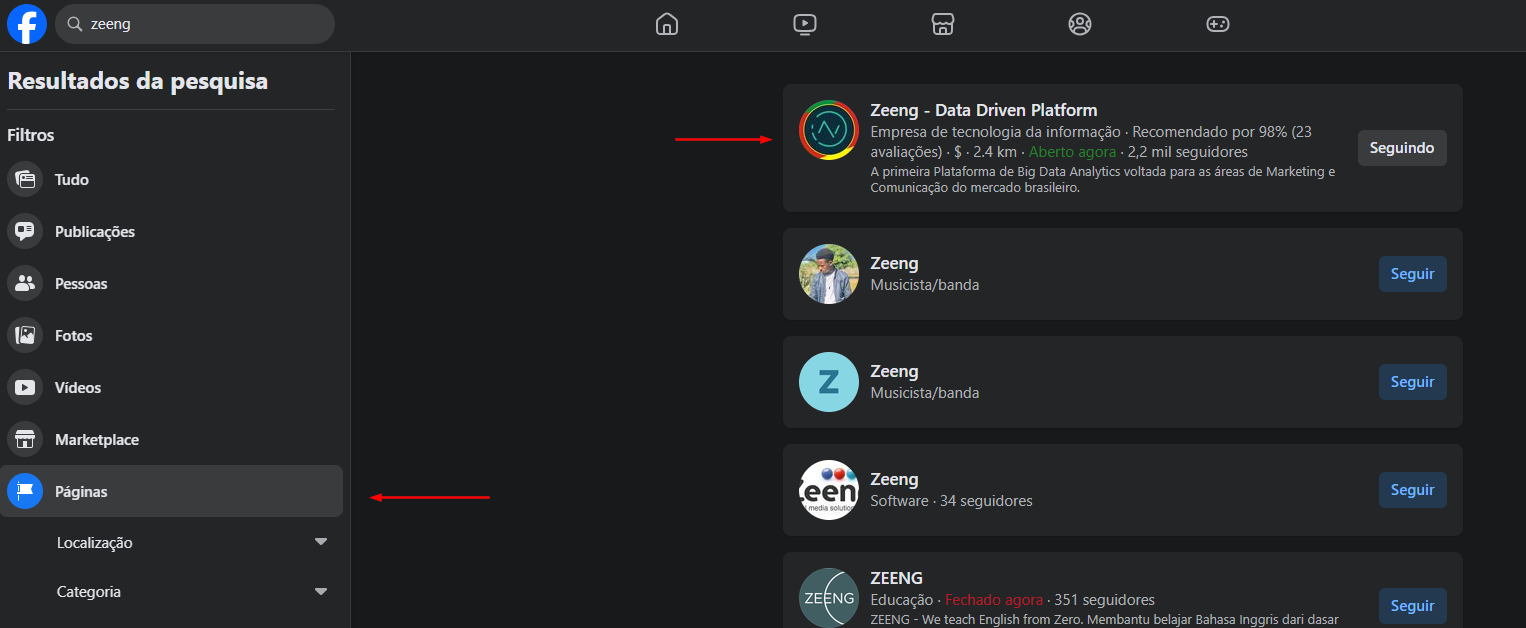Image resolution: width=1526 pixels, height=628 pixels.
Task: Click the ZEENG Educação page thumbnail
Action: pyautogui.click(x=829, y=598)
